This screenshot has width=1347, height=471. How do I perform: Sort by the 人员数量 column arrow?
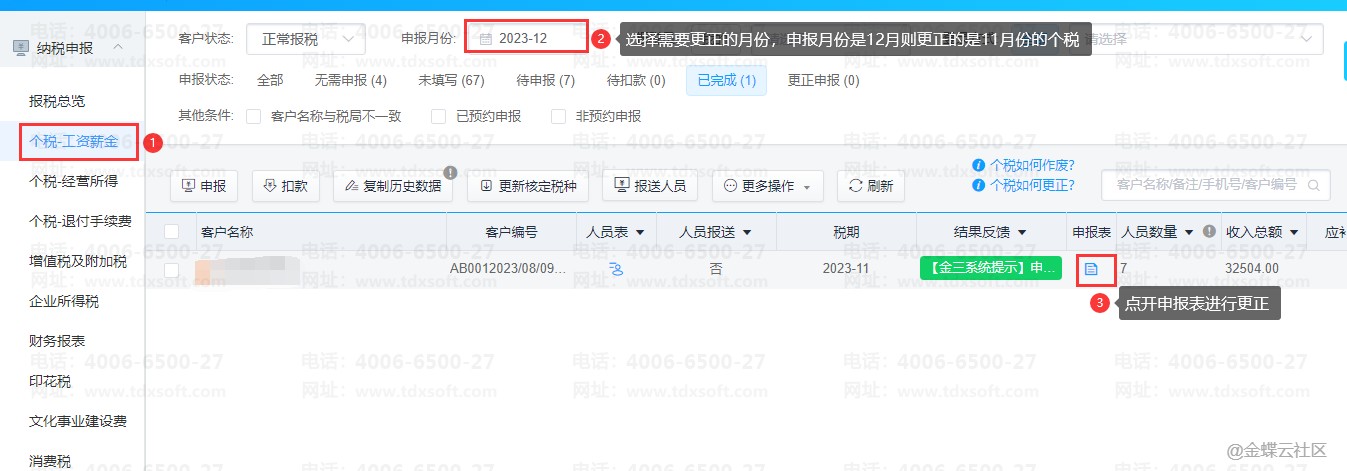pyautogui.click(x=1190, y=232)
